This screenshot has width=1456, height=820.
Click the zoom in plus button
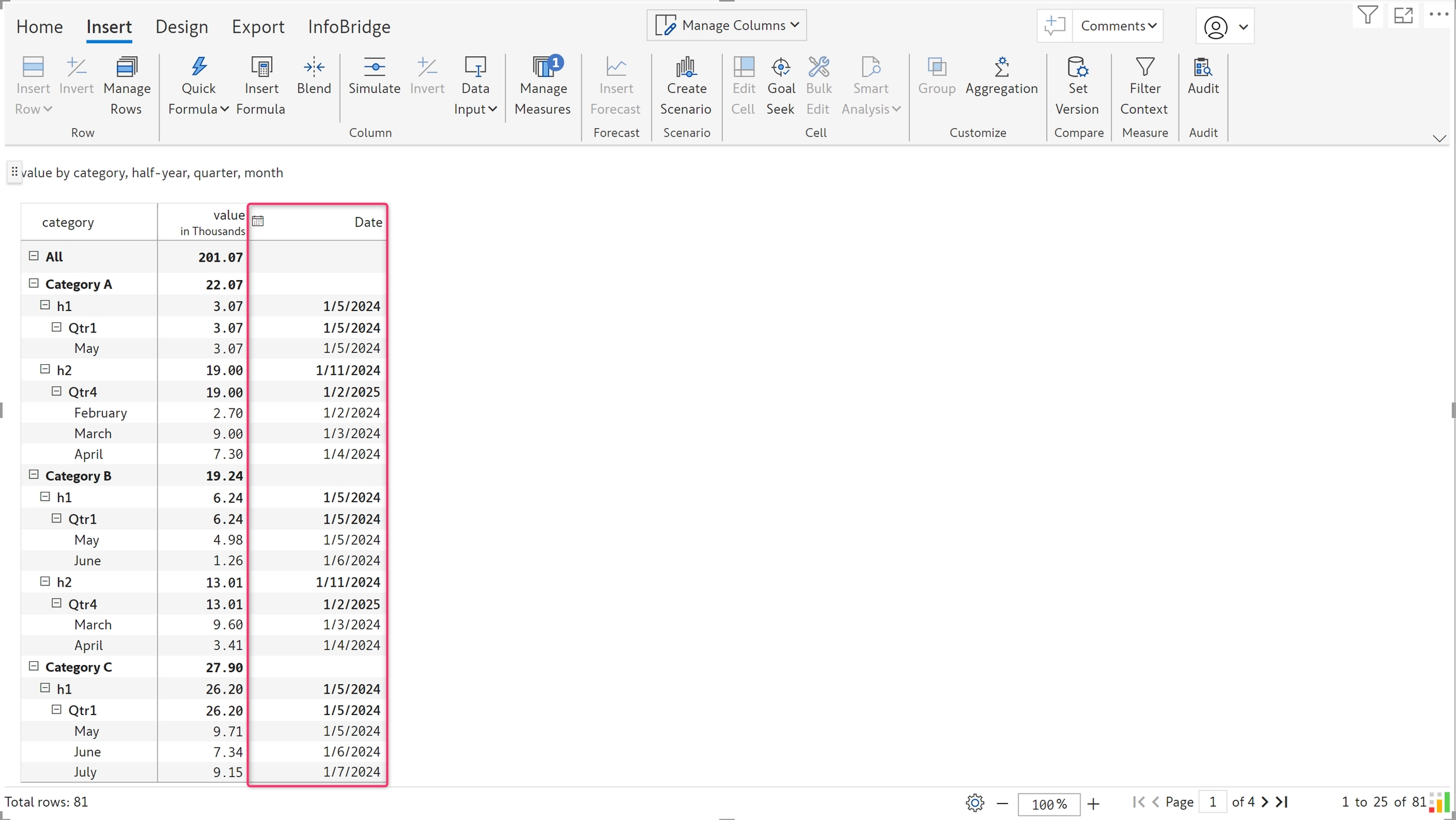(1093, 804)
